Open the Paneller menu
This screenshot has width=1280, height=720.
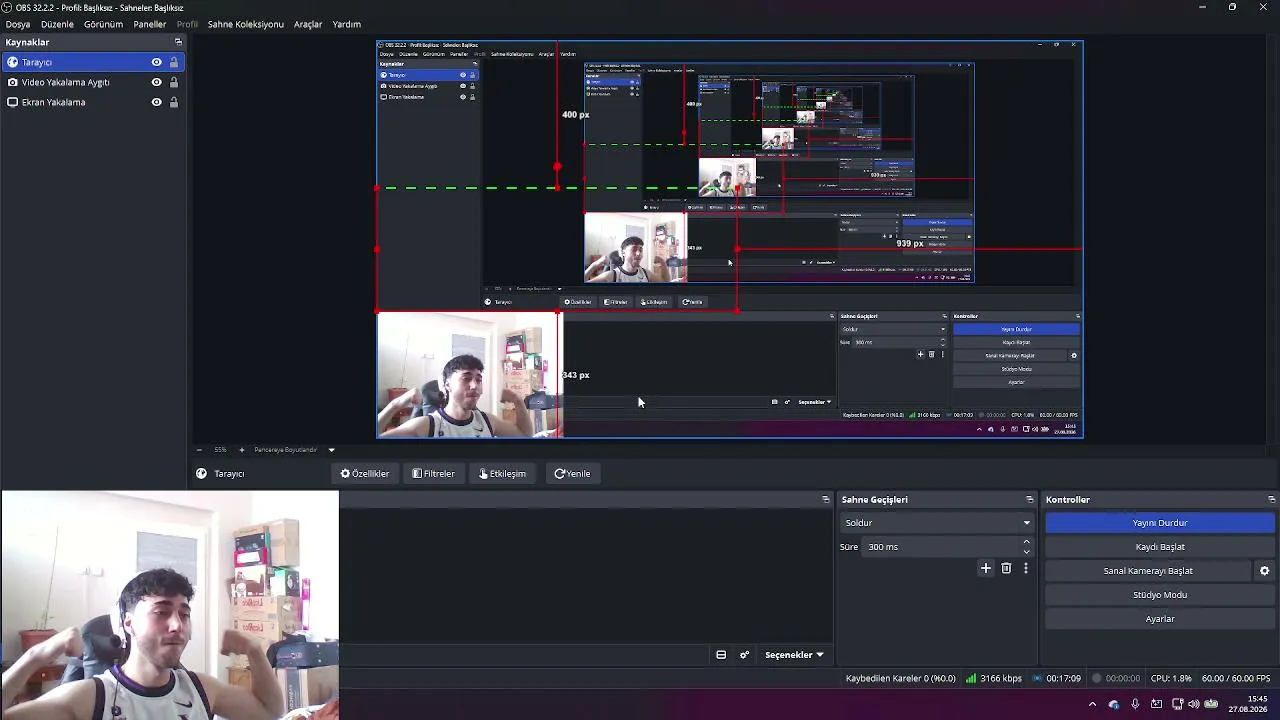click(x=150, y=24)
